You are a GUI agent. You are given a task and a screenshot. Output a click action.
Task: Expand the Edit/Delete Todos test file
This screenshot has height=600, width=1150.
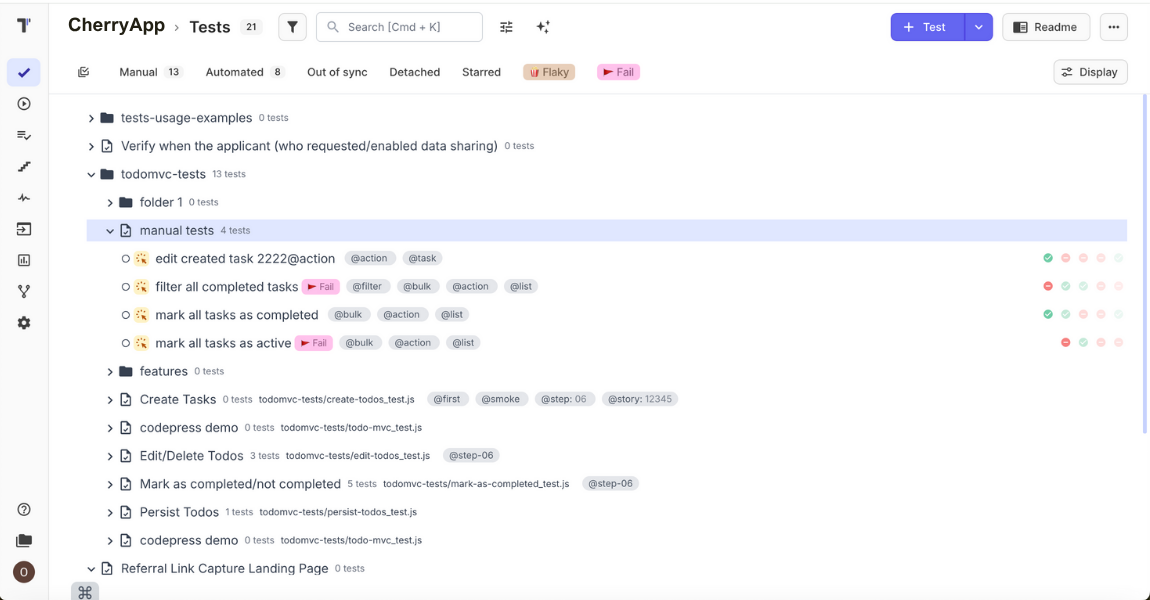tap(110, 455)
